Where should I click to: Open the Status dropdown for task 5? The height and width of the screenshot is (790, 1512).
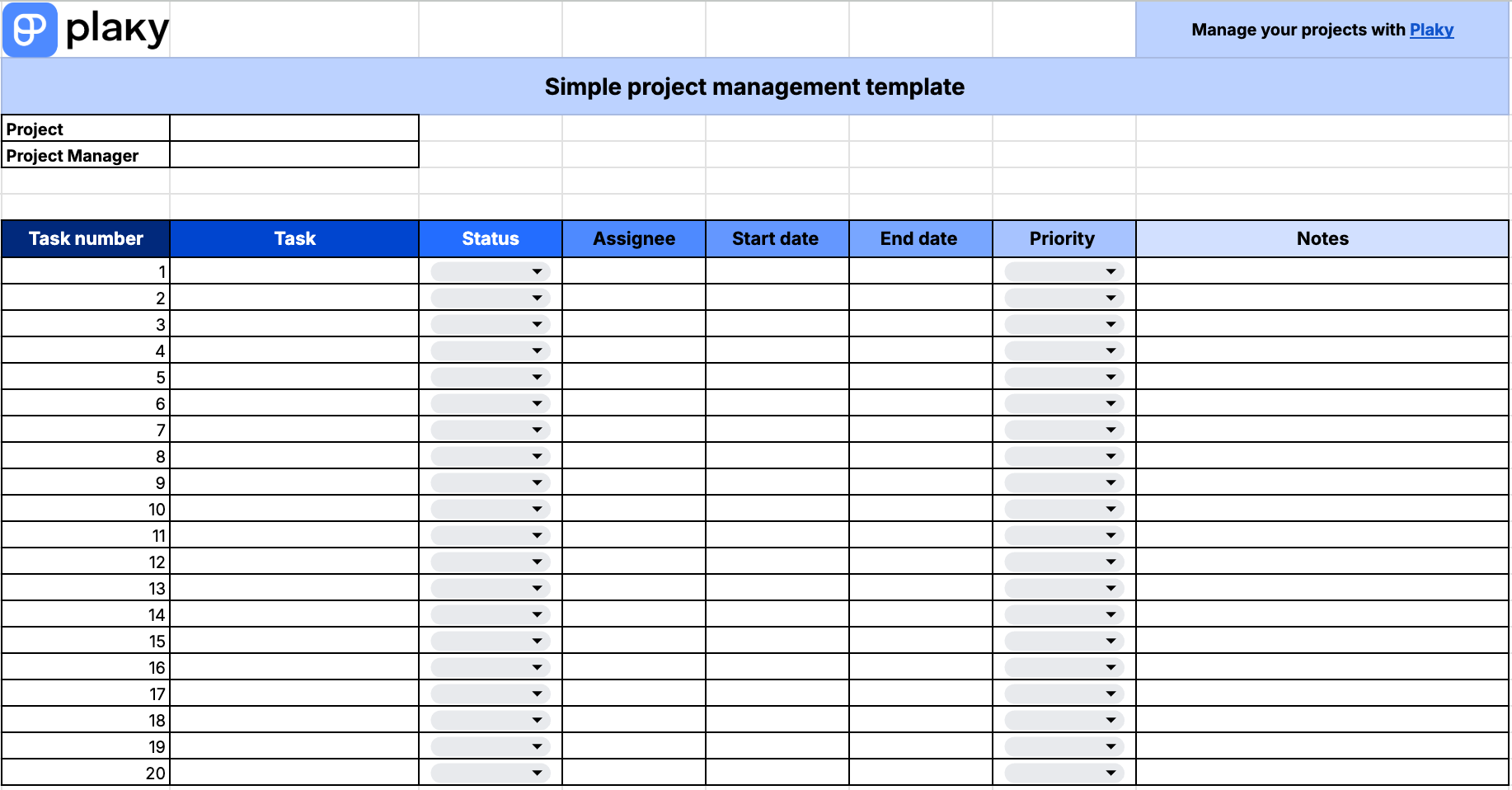click(x=536, y=376)
